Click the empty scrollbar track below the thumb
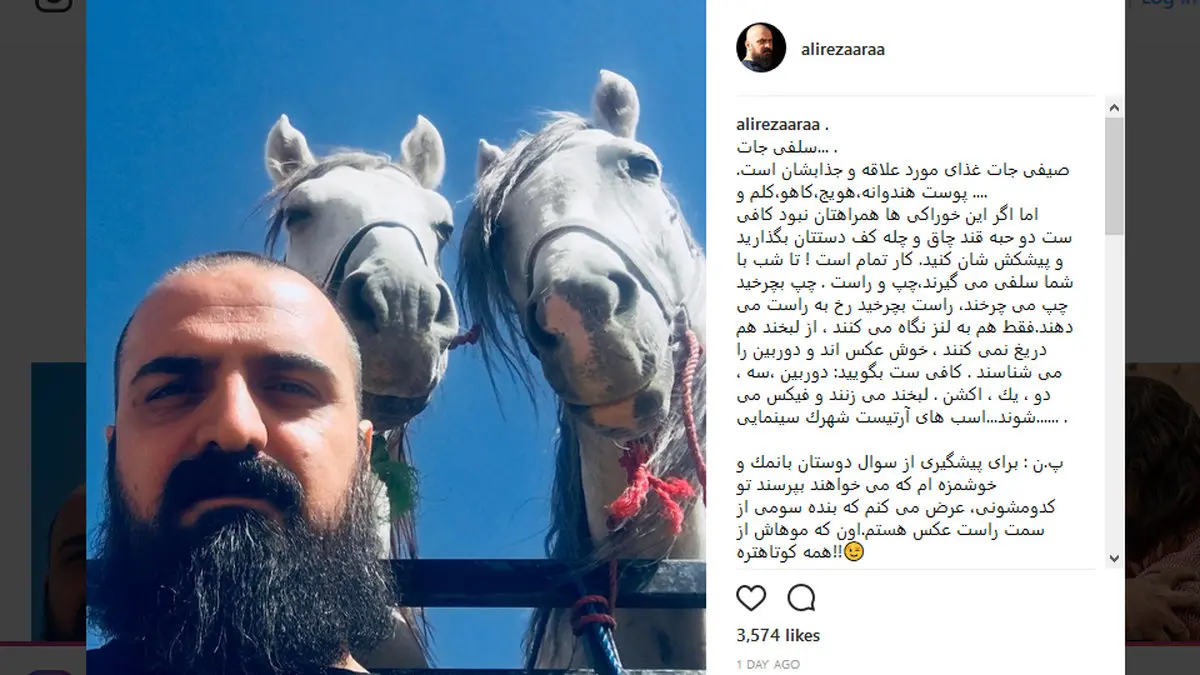 1114,392
